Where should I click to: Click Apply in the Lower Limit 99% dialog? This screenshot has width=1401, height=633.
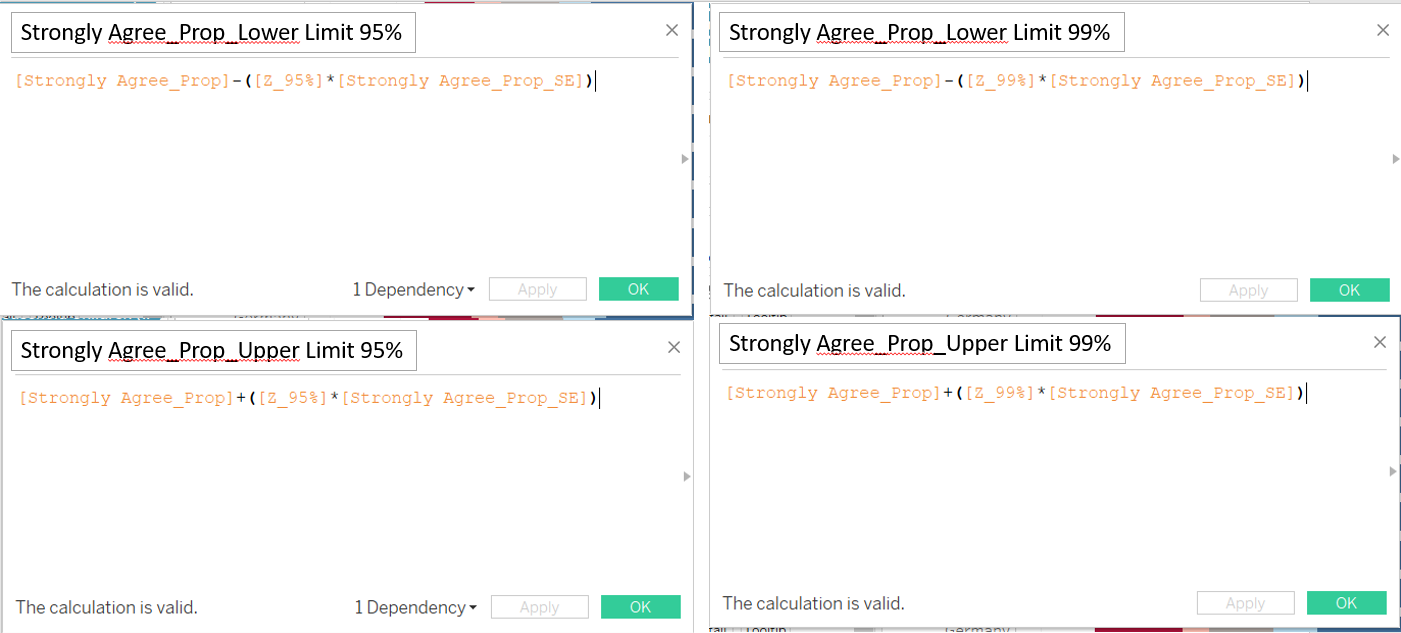1248,290
